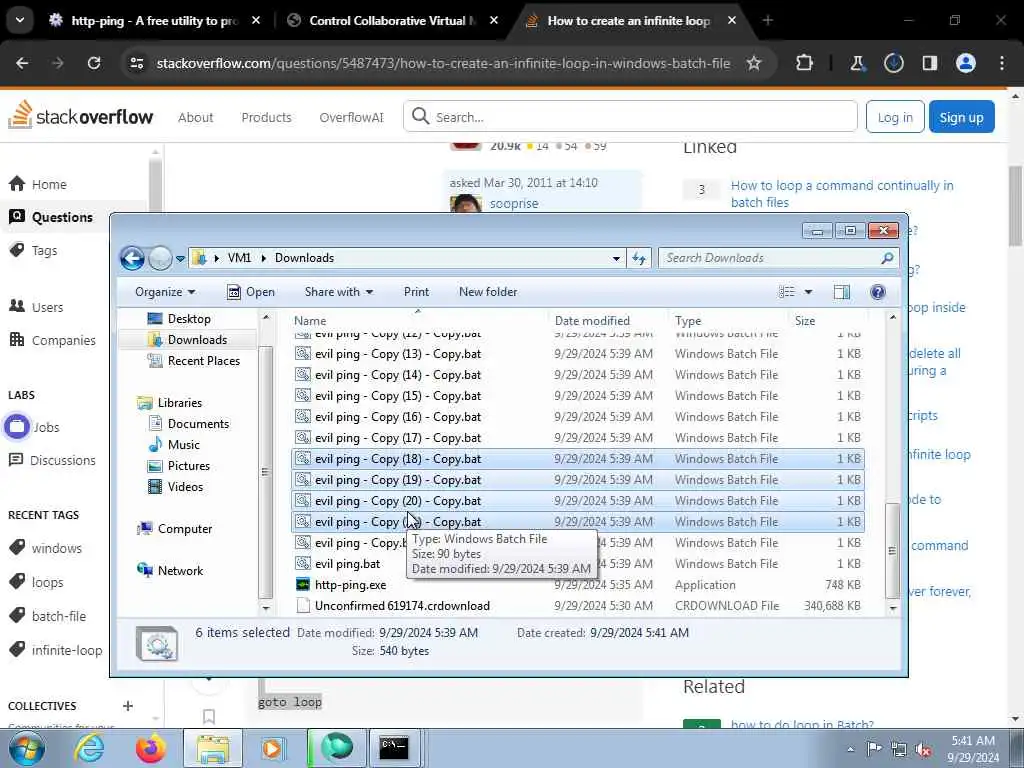The width and height of the screenshot is (1024, 768).
Task: Click Print in Explorer toolbar
Action: click(x=416, y=292)
